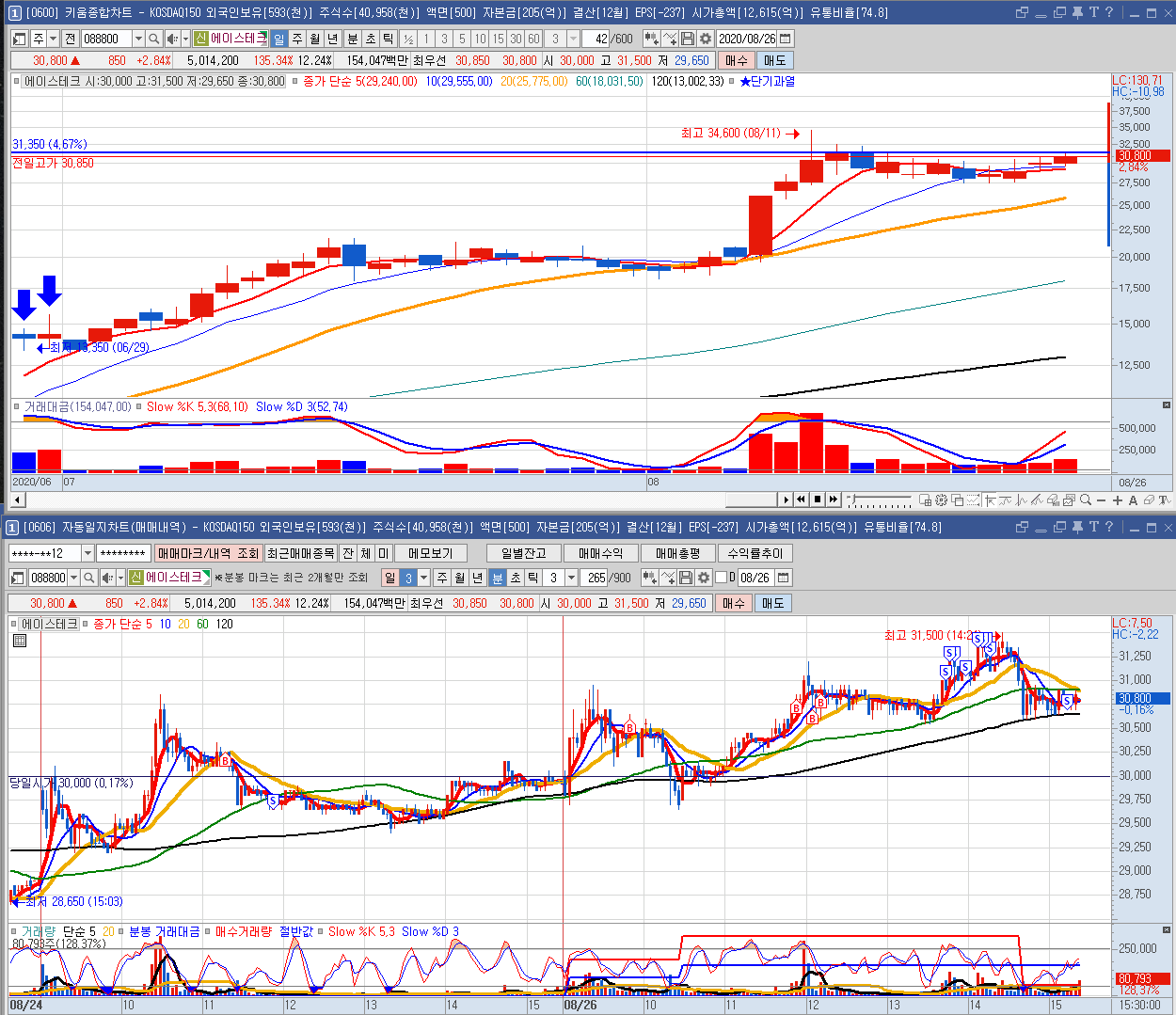Click the blue 매도 sell button in the top window
This screenshot has height=1015, width=1176.
tap(774, 60)
